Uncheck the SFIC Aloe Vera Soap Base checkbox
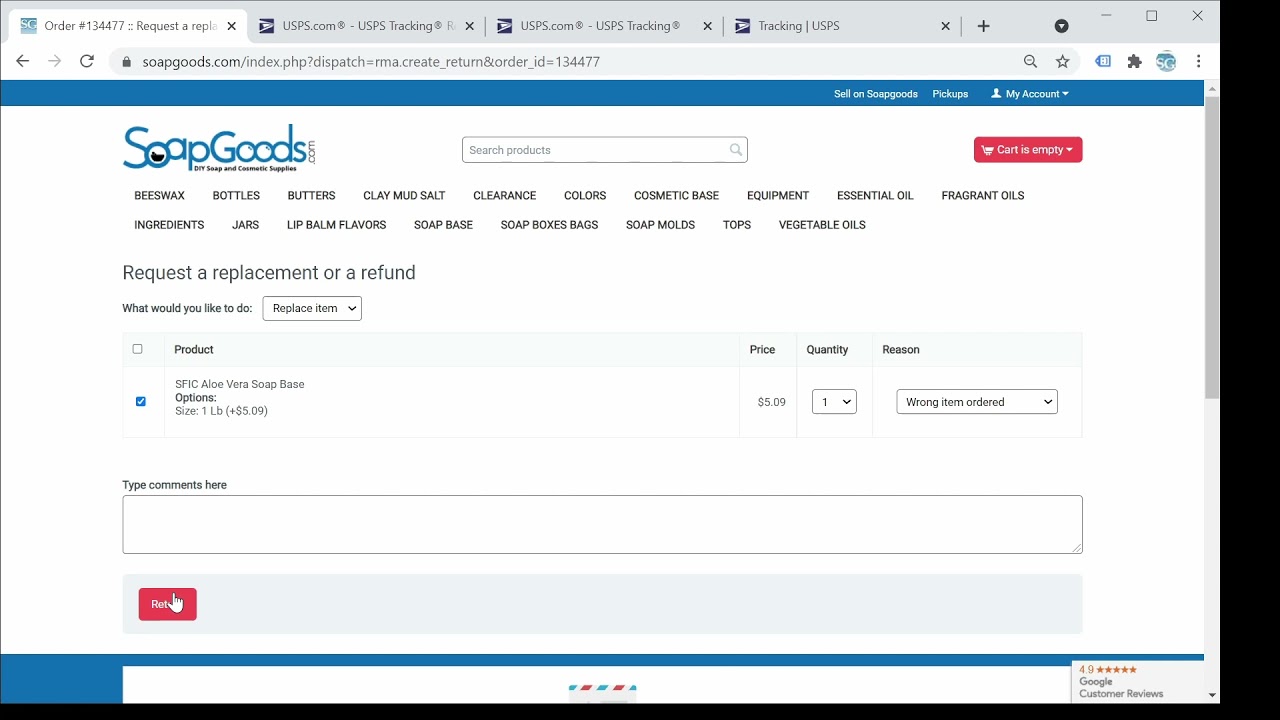The height and width of the screenshot is (720, 1280). tap(141, 402)
